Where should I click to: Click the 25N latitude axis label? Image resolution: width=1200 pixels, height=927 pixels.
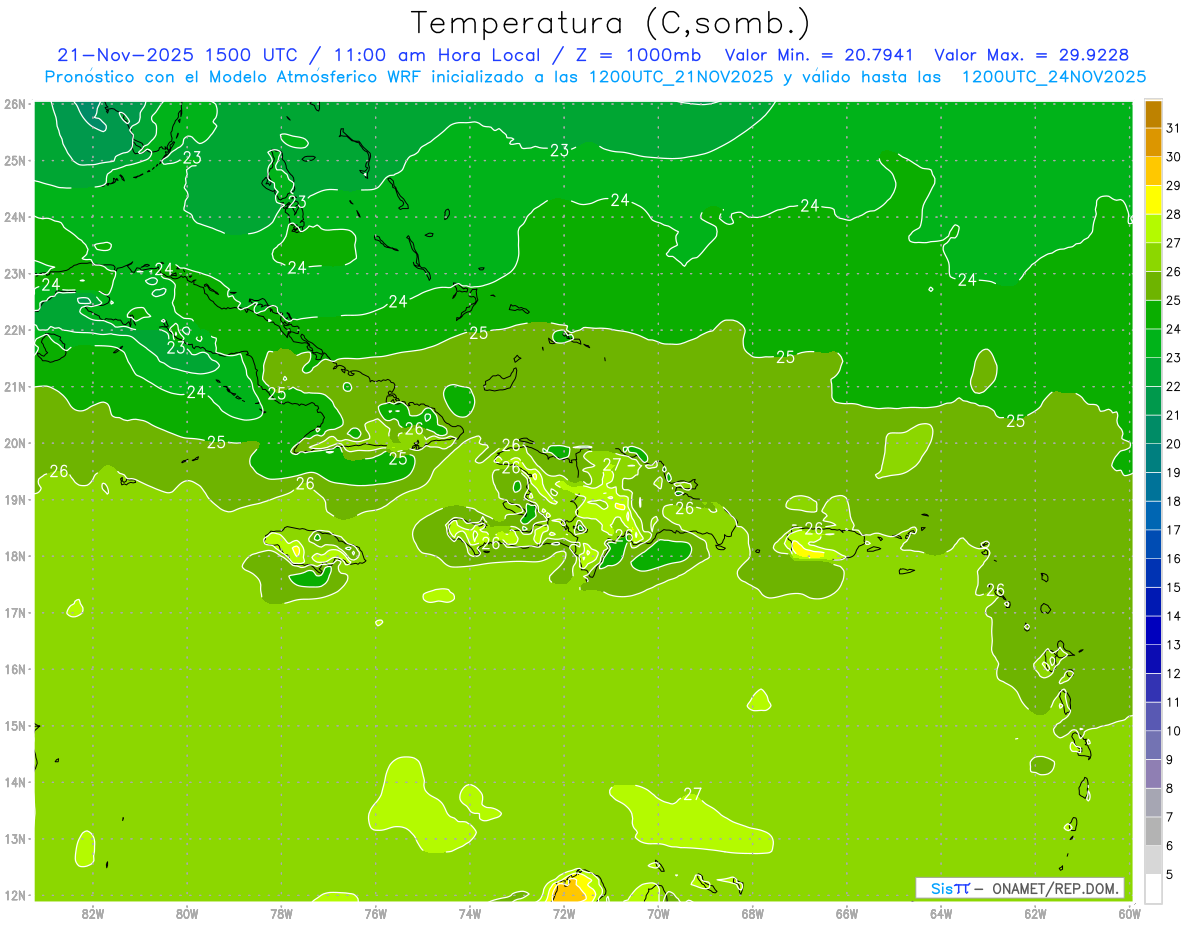(x=15, y=160)
